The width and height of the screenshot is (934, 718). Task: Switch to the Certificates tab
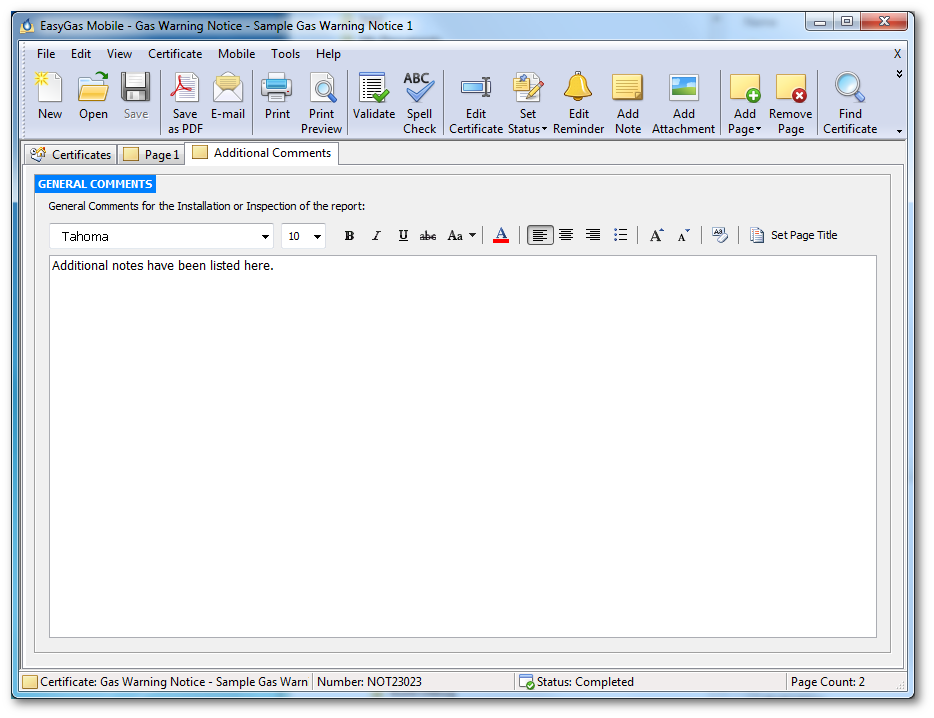(x=71, y=154)
